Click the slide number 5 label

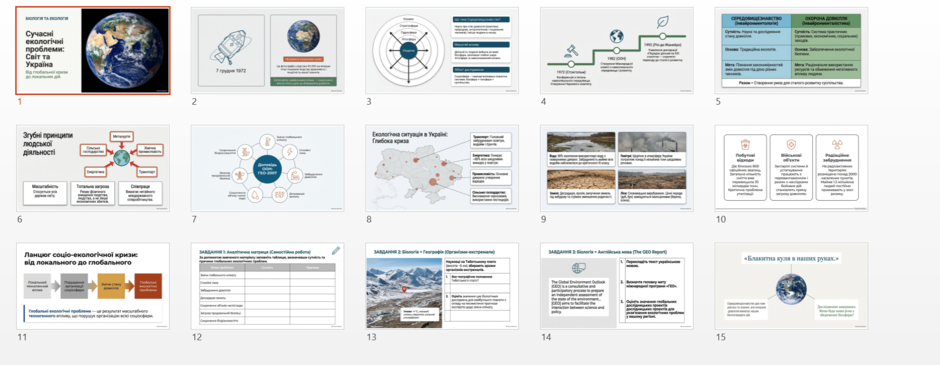pyautogui.click(x=718, y=101)
